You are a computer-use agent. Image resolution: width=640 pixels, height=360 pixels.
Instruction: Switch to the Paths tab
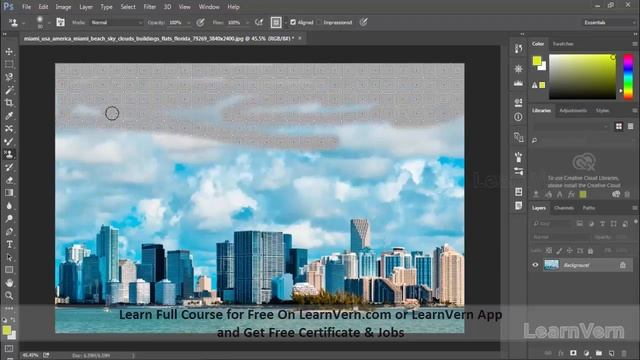(589, 208)
